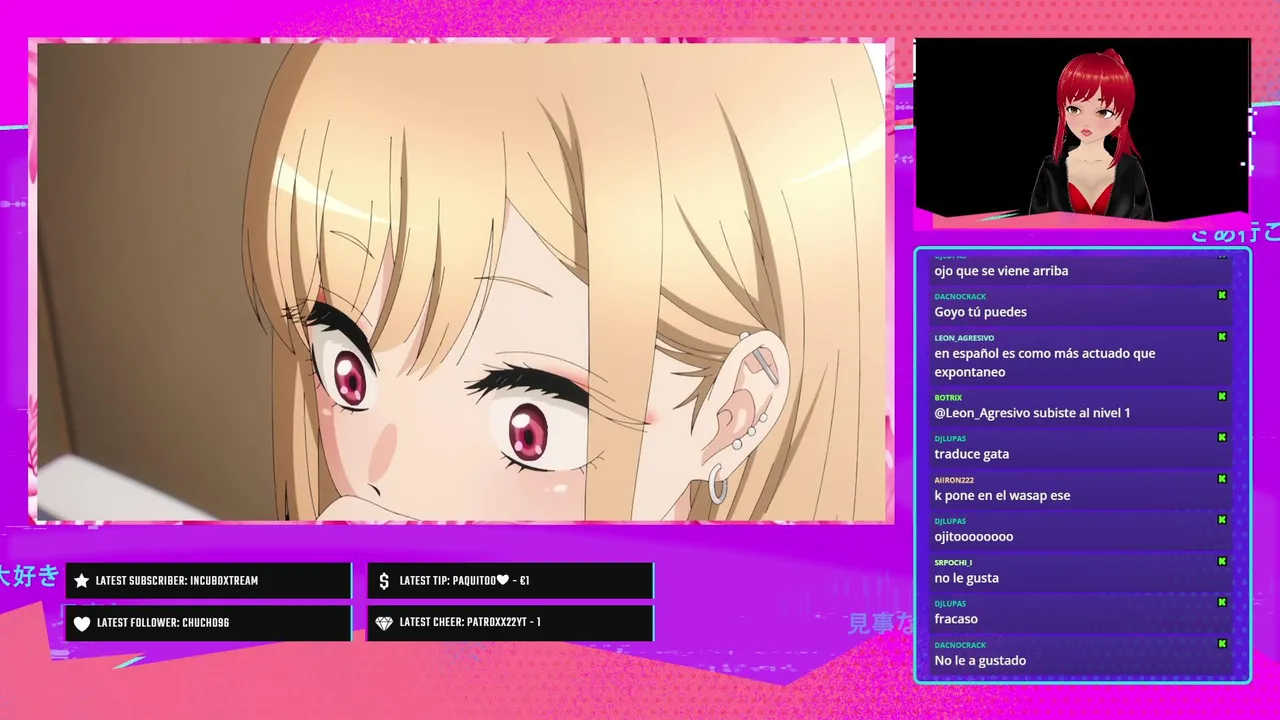Select chat message 'fracaso'

tap(956, 619)
